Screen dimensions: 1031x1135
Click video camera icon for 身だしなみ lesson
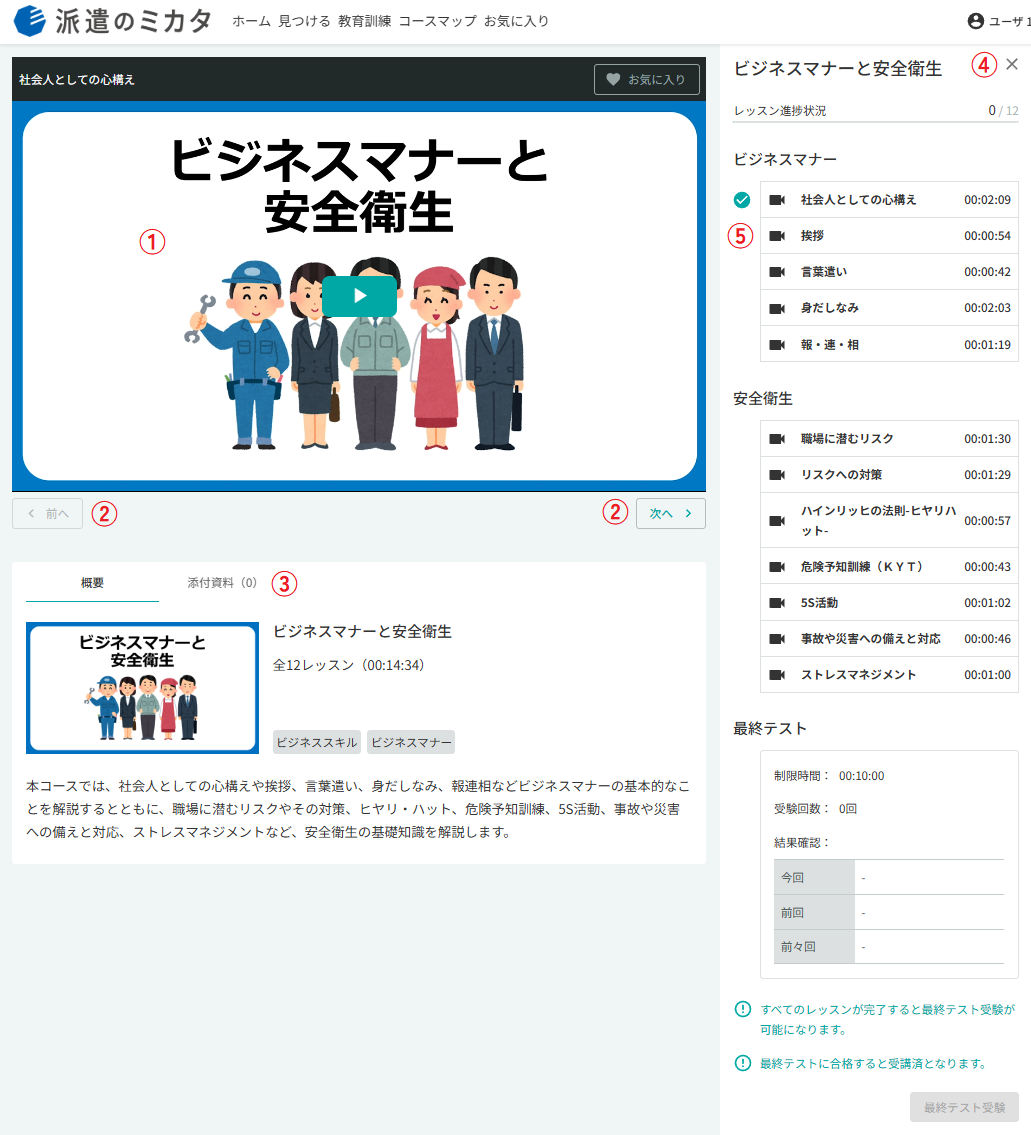click(x=777, y=308)
